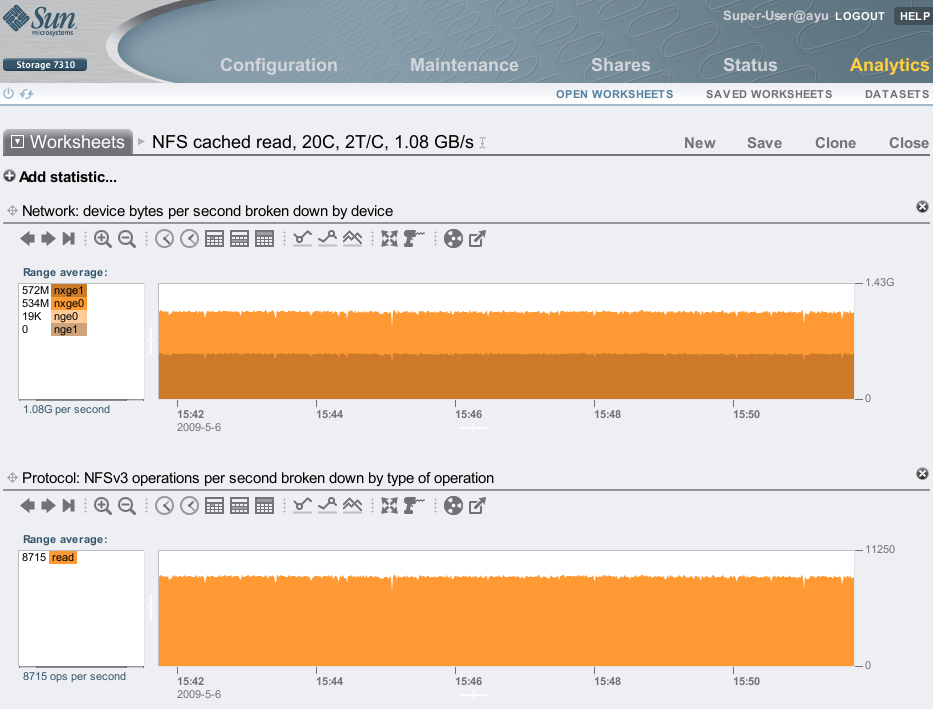933x709 pixels.
Task: Switch to the Configuration tab
Action: point(278,65)
